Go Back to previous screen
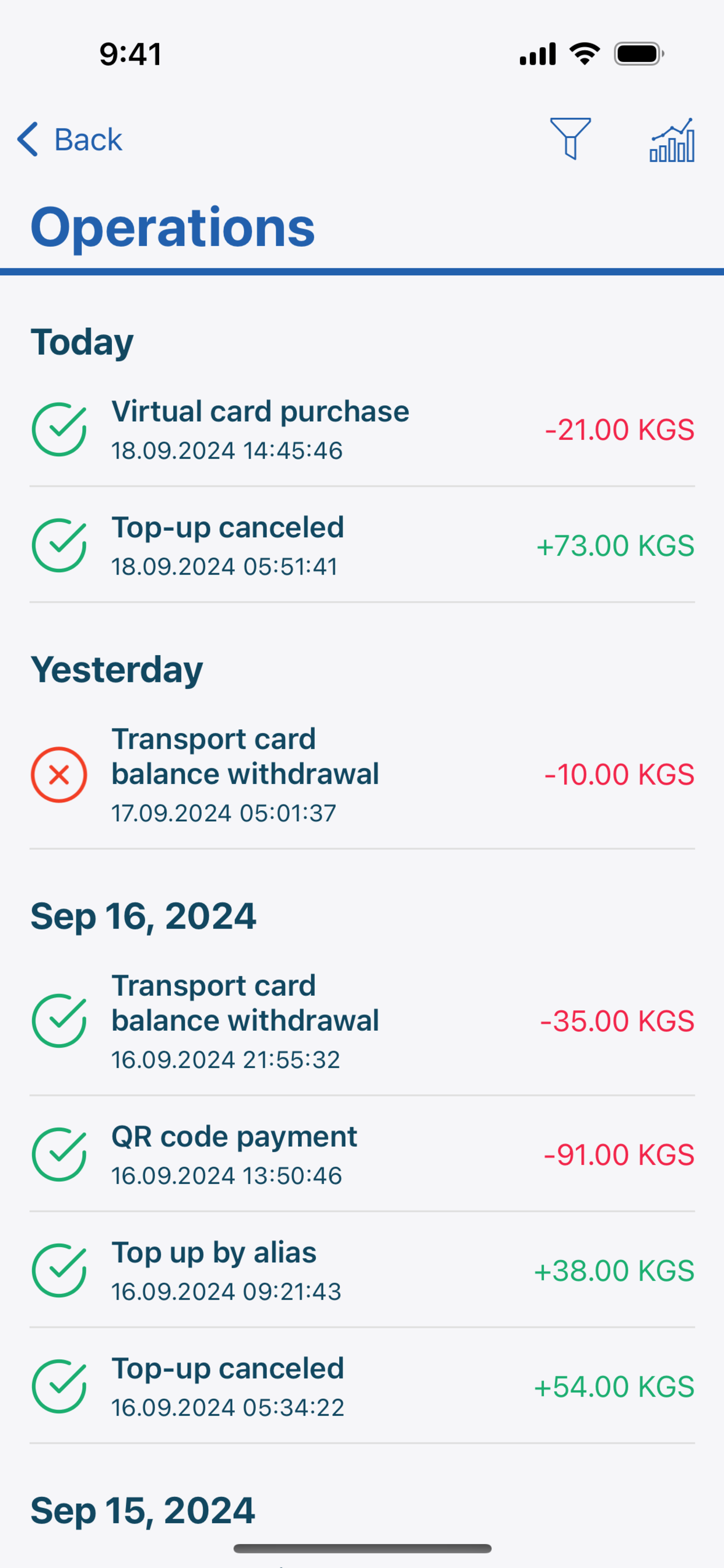This screenshot has height=1568, width=724. 69,139
